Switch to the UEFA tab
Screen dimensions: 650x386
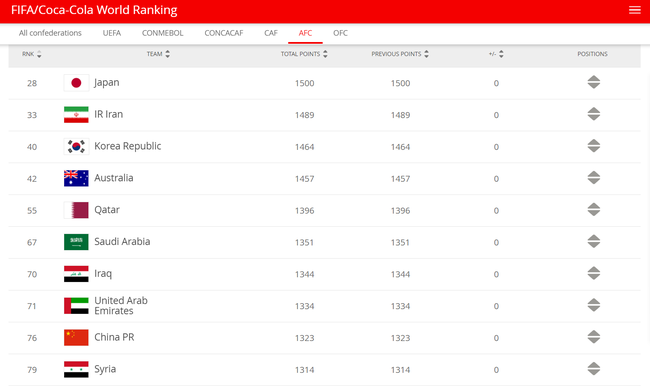pos(112,33)
